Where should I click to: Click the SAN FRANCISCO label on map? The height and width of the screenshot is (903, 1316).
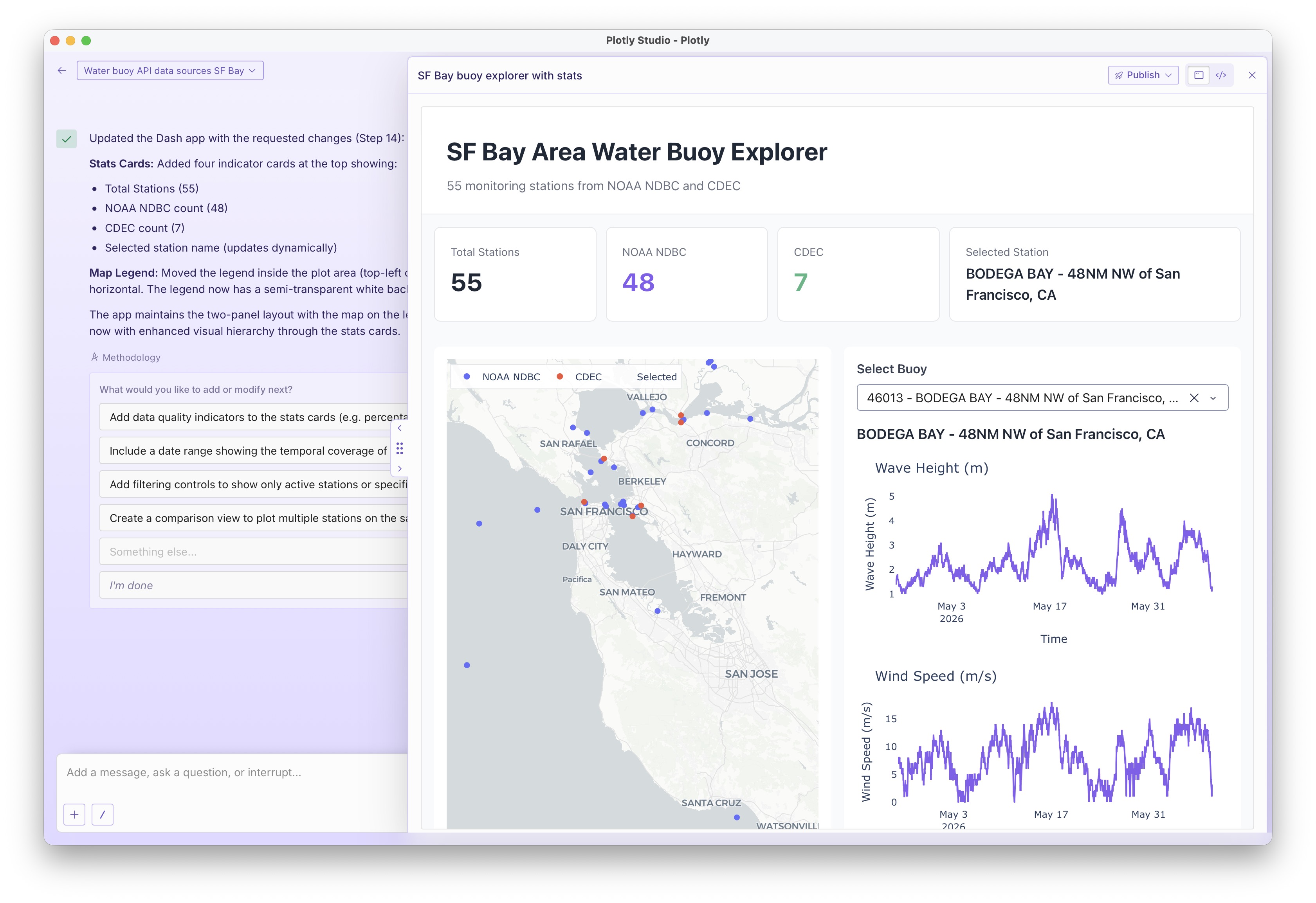604,512
